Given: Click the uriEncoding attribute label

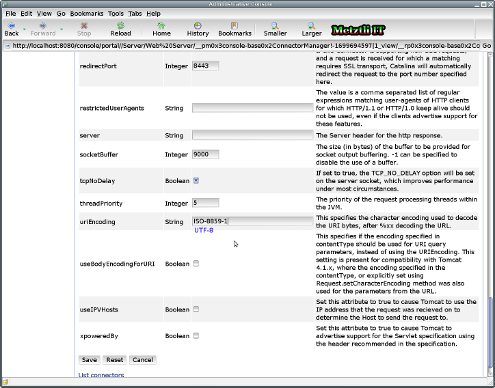Looking at the screenshot, I should (97, 222).
